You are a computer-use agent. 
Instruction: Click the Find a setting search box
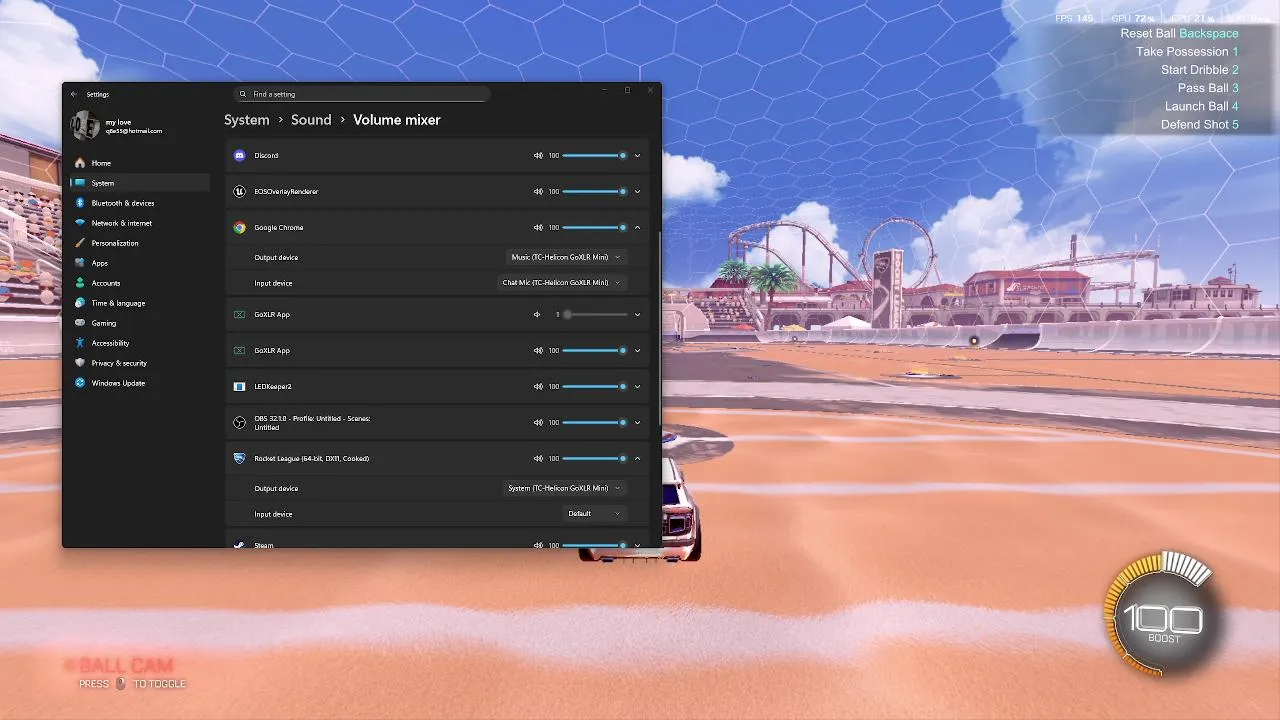point(361,94)
